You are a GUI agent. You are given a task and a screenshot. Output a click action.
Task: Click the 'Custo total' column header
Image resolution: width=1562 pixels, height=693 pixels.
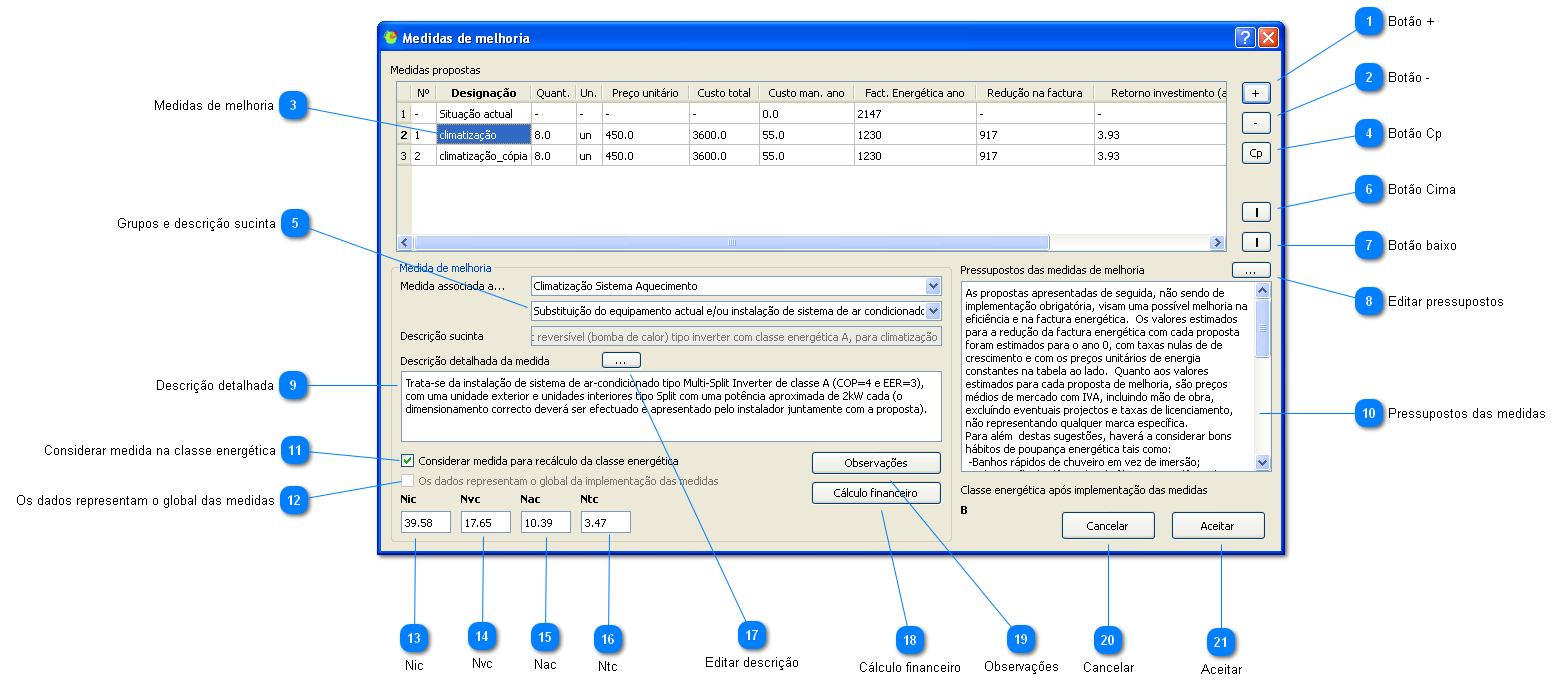coord(723,93)
